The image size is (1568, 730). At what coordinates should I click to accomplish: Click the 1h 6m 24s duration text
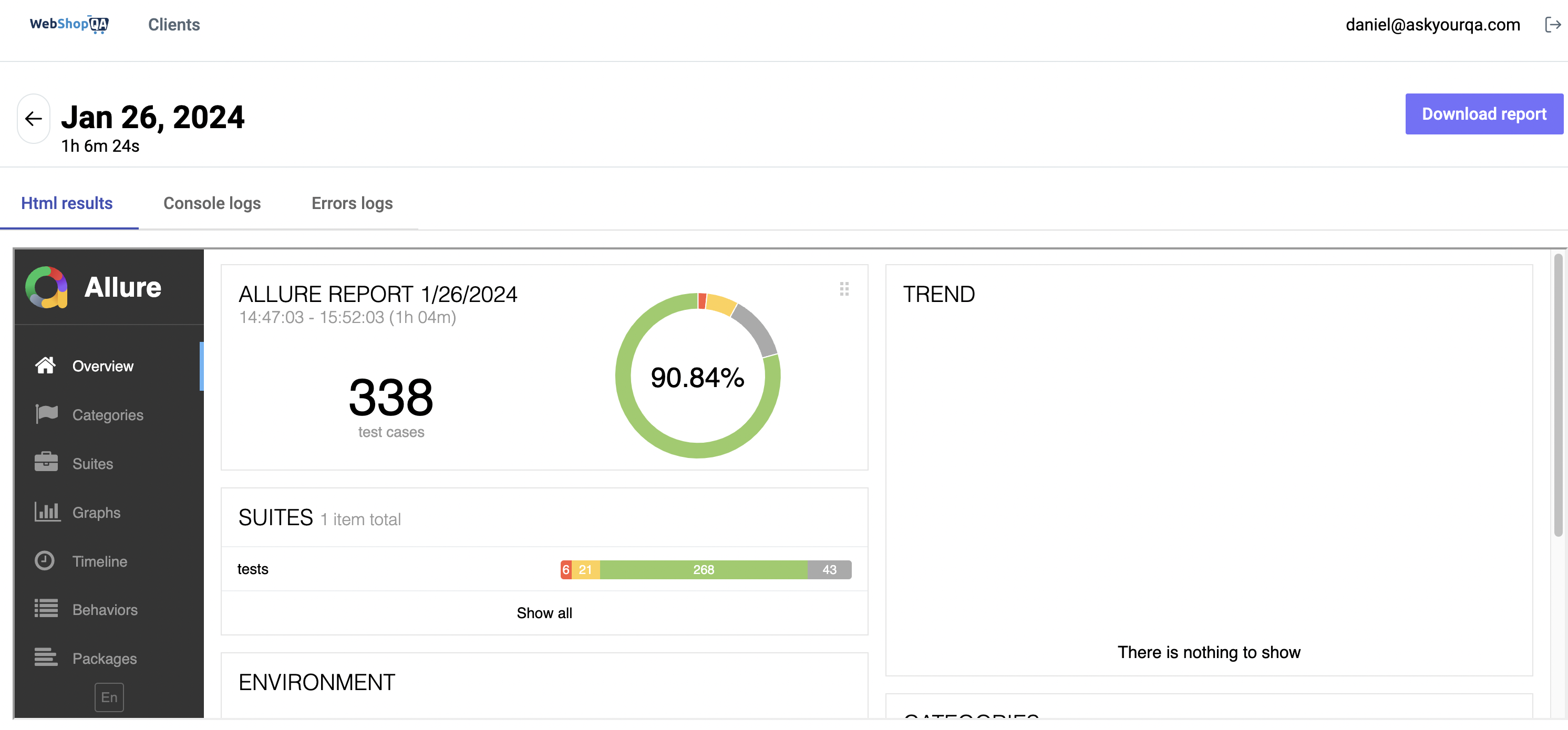(100, 146)
